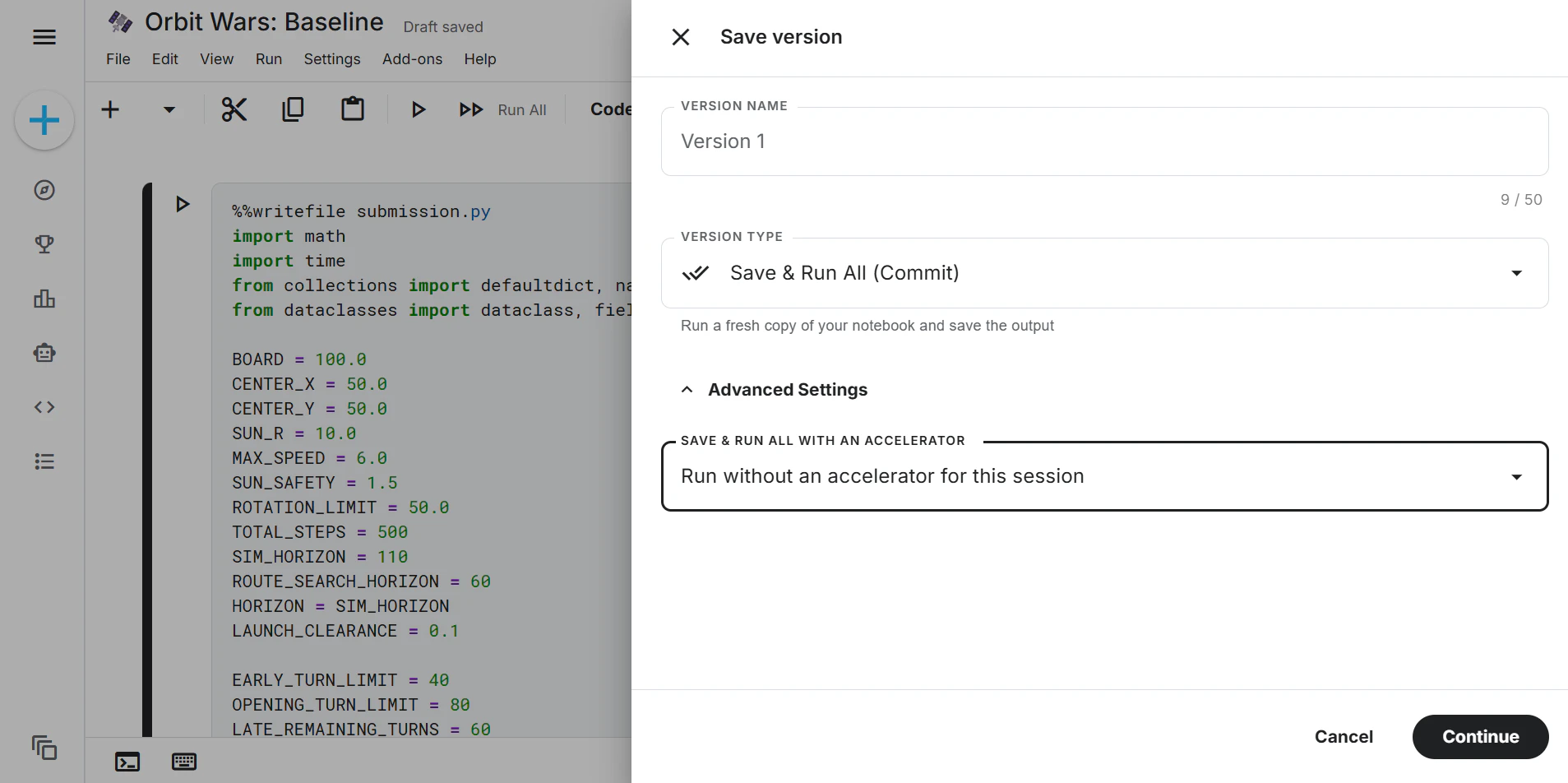The height and width of the screenshot is (783, 1568).
Task: Click the code line EARLY_TURN_LIMIT = 40
Action: point(340,680)
